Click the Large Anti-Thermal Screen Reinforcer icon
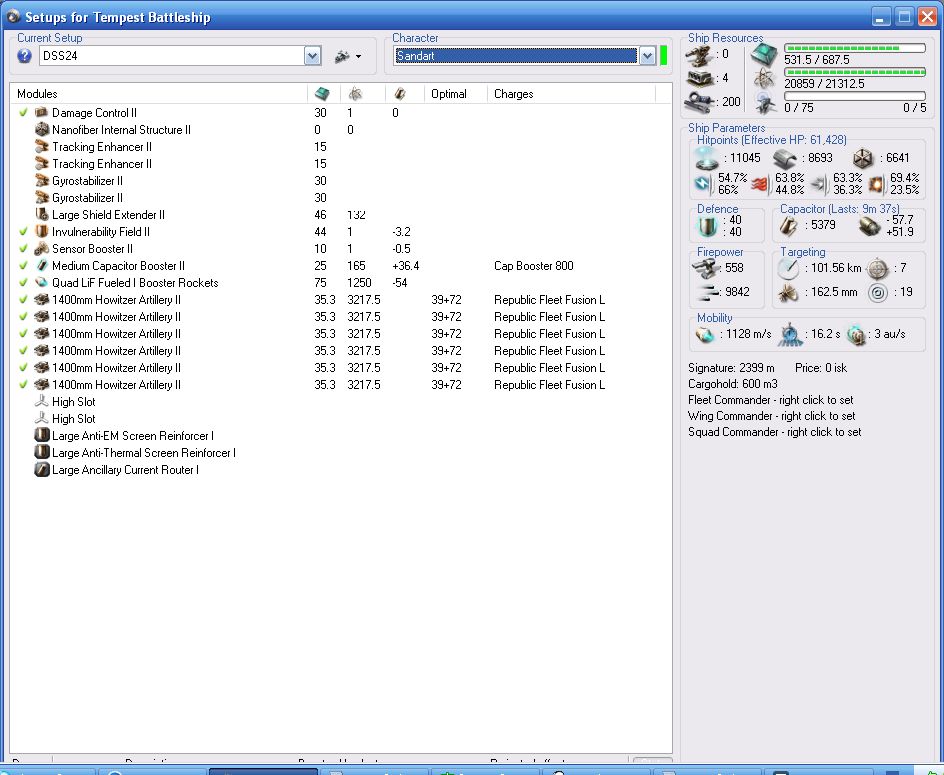This screenshot has width=944, height=775. click(42, 452)
